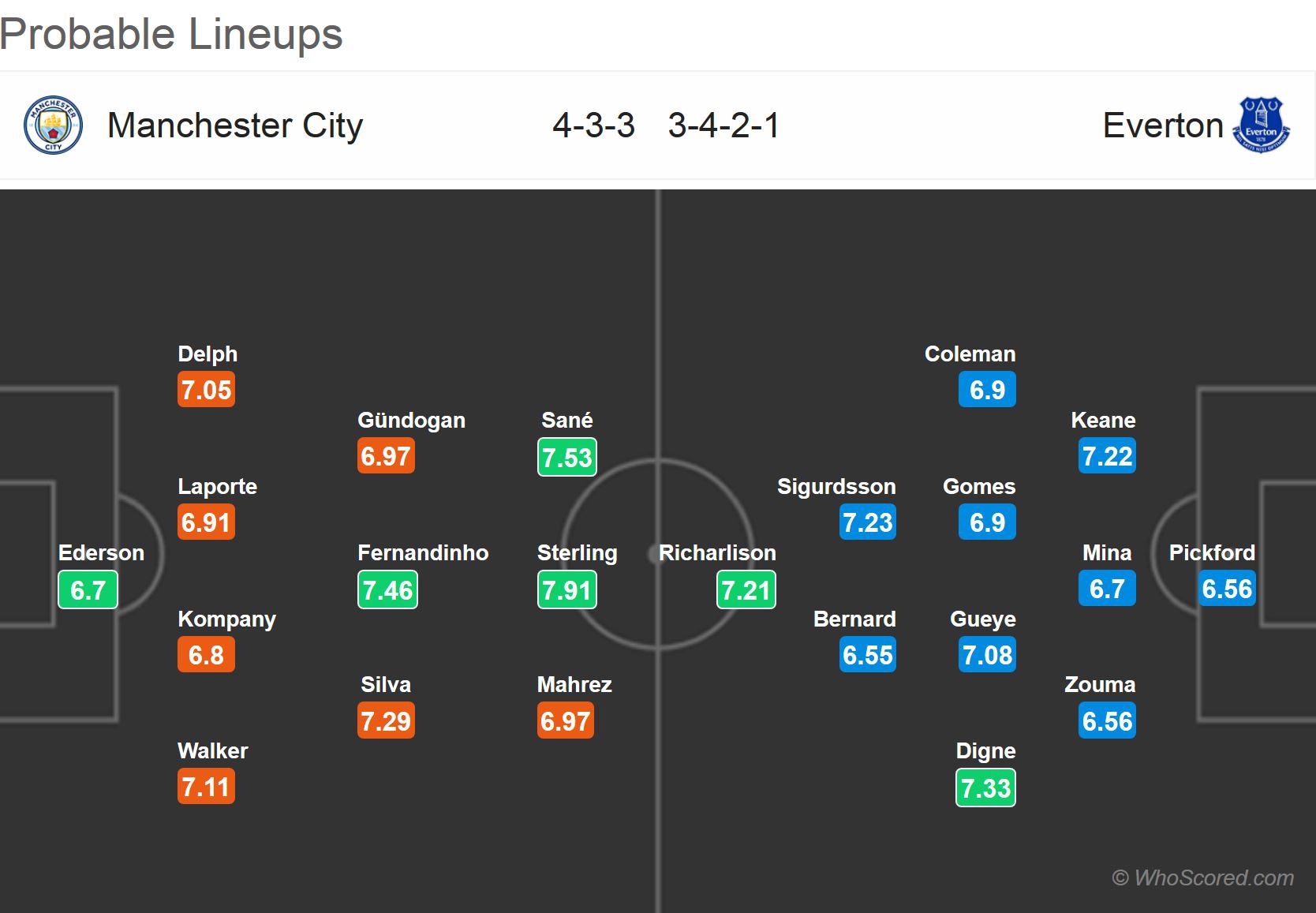The image size is (1316, 913).
Task: Click the 4-3-3 formation text
Action: [593, 125]
